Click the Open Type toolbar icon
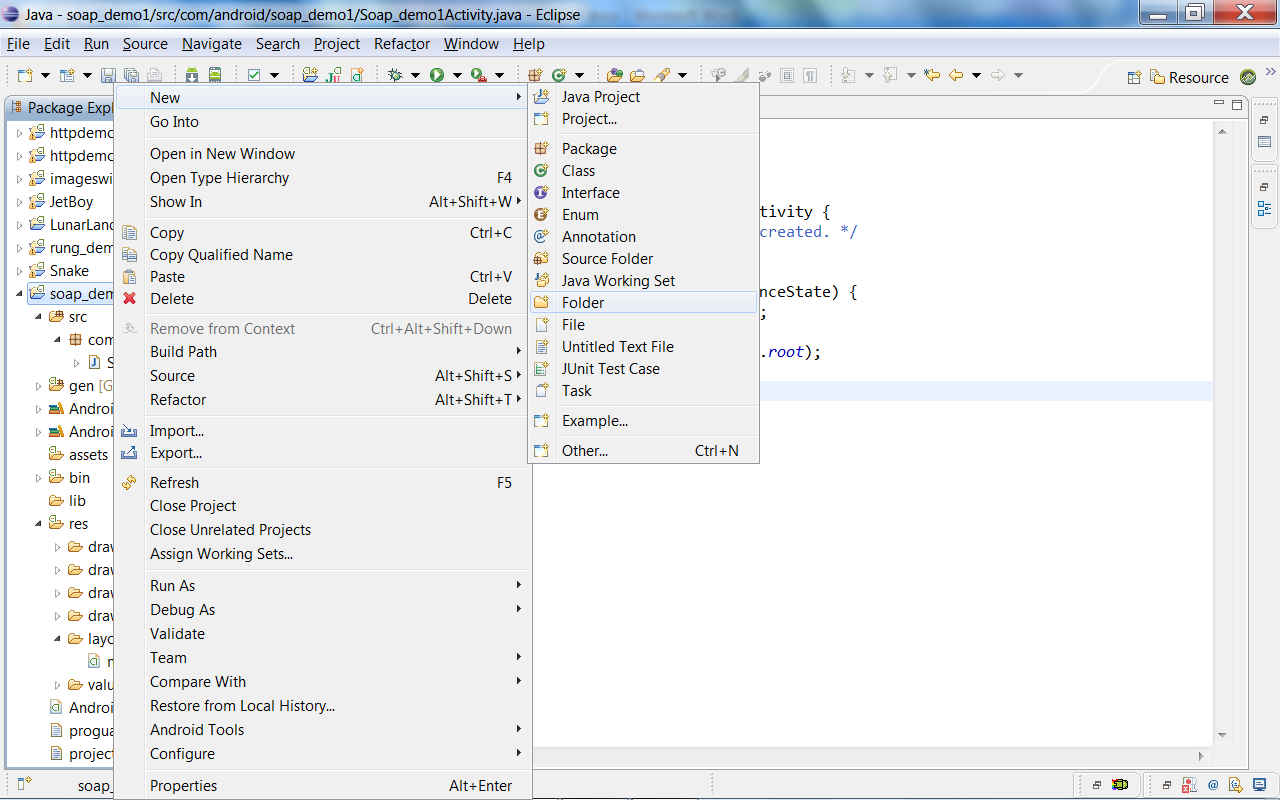 click(x=614, y=75)
